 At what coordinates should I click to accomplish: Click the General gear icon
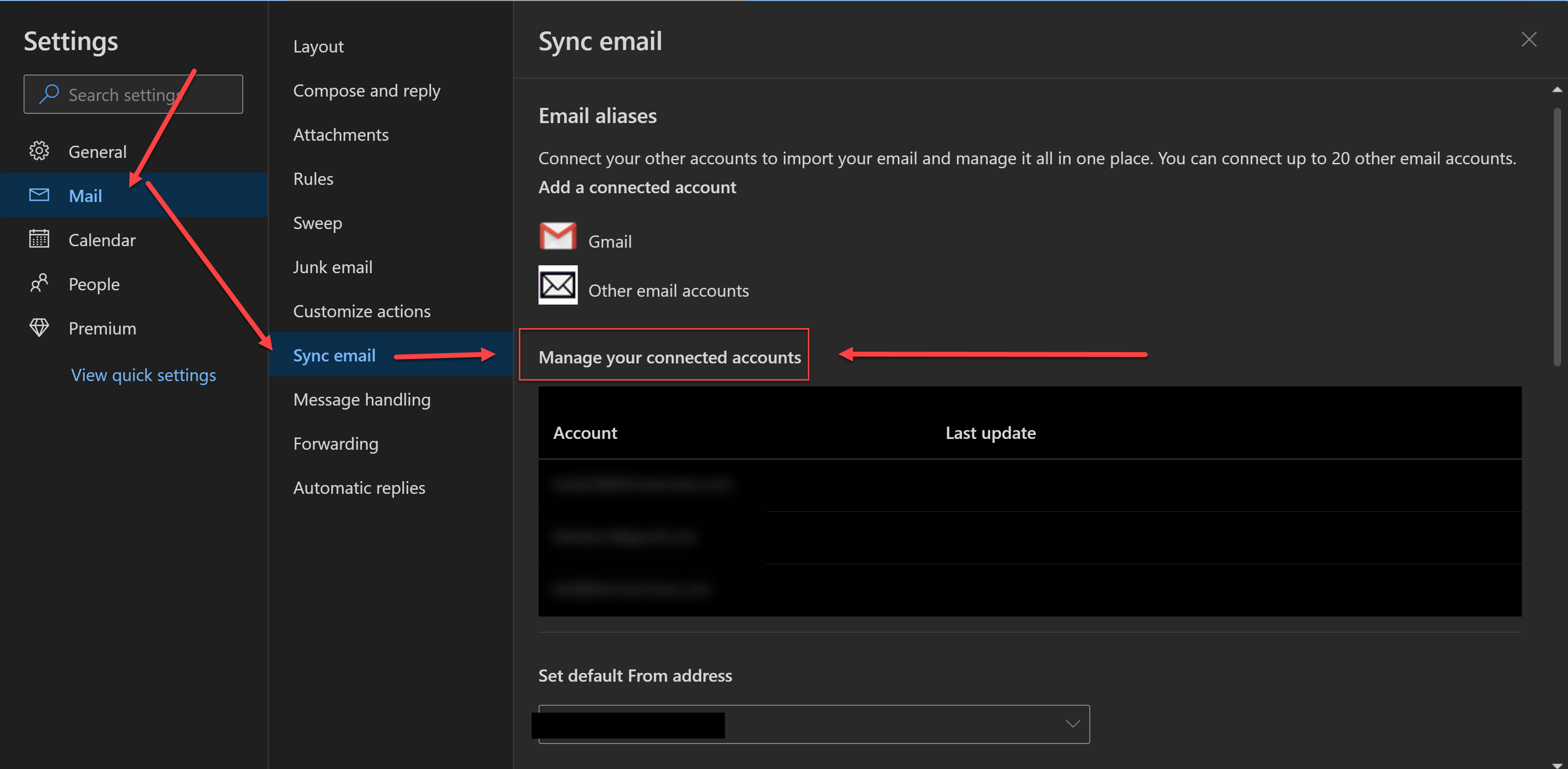(x=39, y=151)
